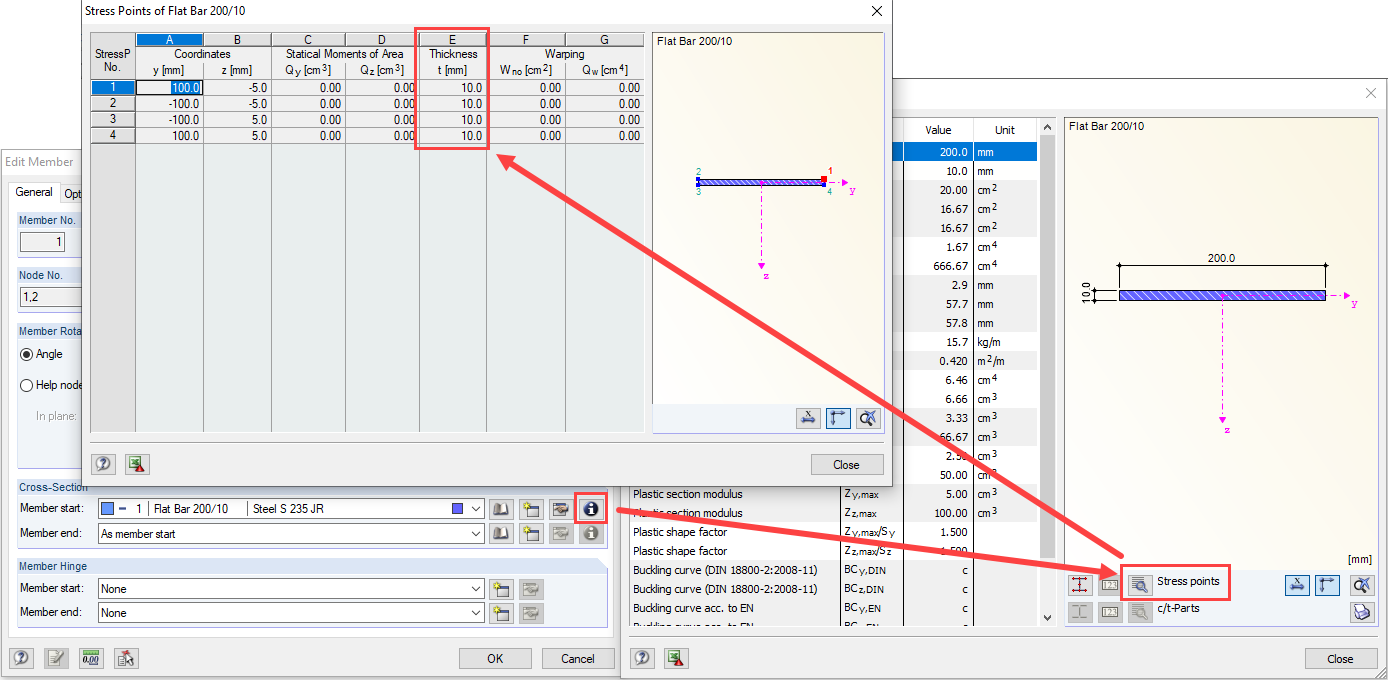Expand Member end cross-section dropdown

[x=476, y=534]
